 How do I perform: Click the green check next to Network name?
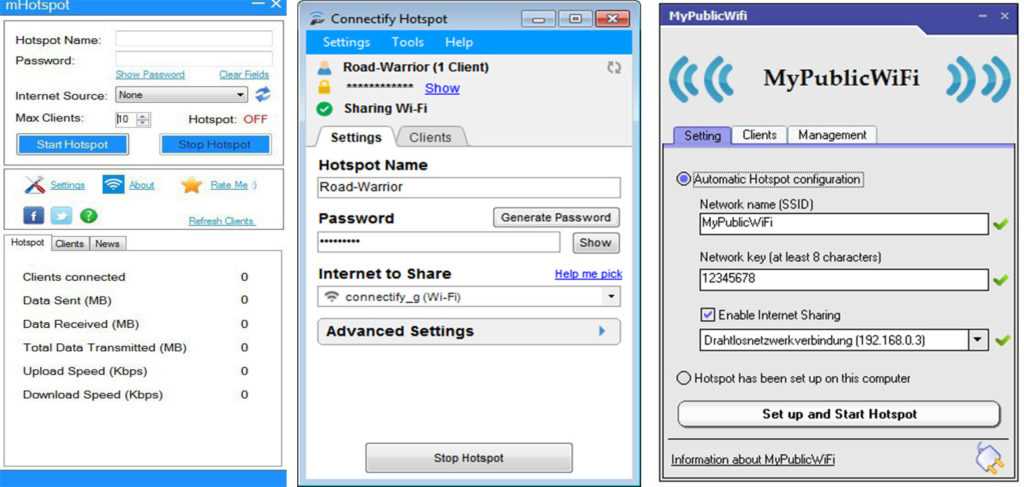point(1000,225)
